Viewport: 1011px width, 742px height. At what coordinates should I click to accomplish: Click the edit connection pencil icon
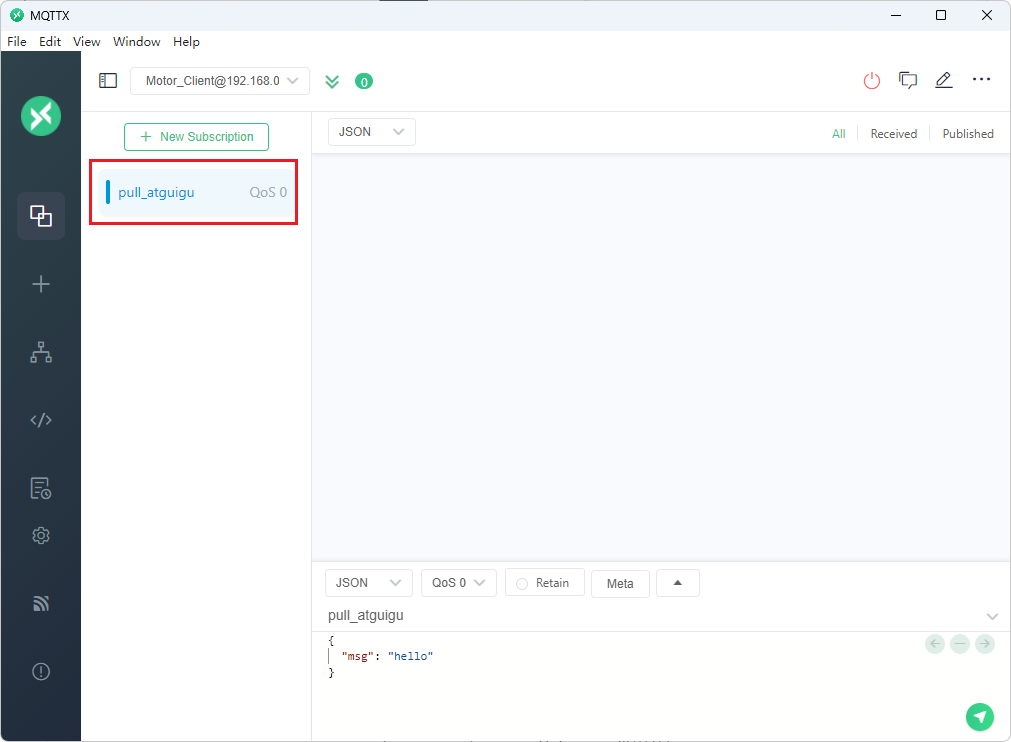[943, 81]
